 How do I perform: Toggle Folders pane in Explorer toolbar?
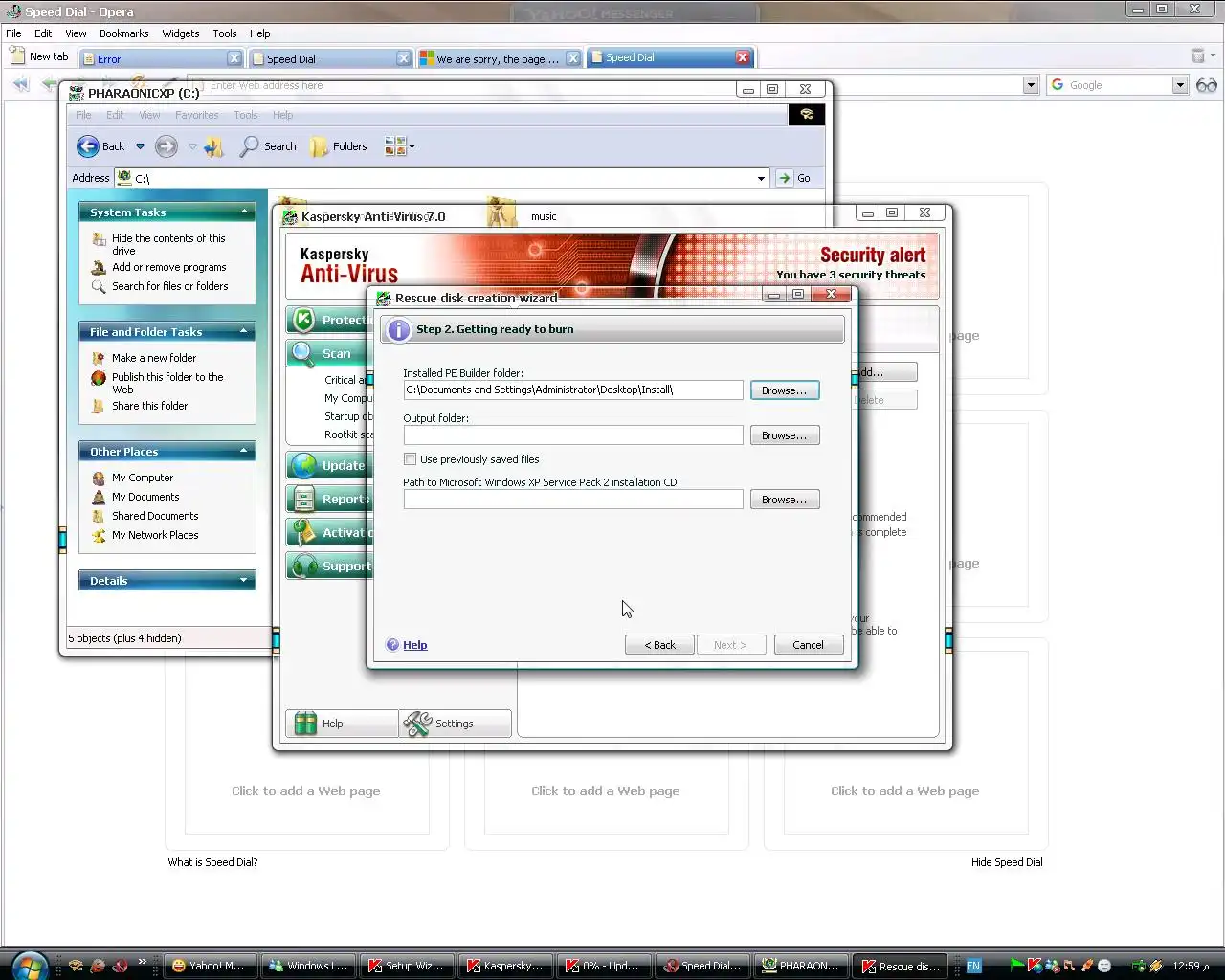coord(339,146)
